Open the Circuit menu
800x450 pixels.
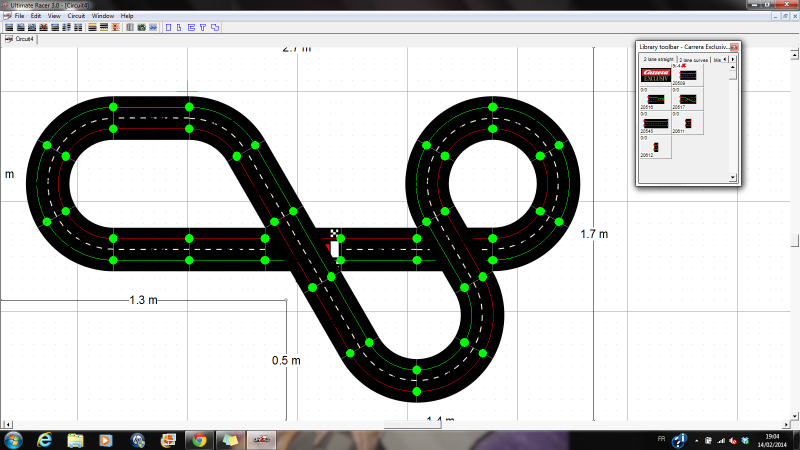(76, 16)
